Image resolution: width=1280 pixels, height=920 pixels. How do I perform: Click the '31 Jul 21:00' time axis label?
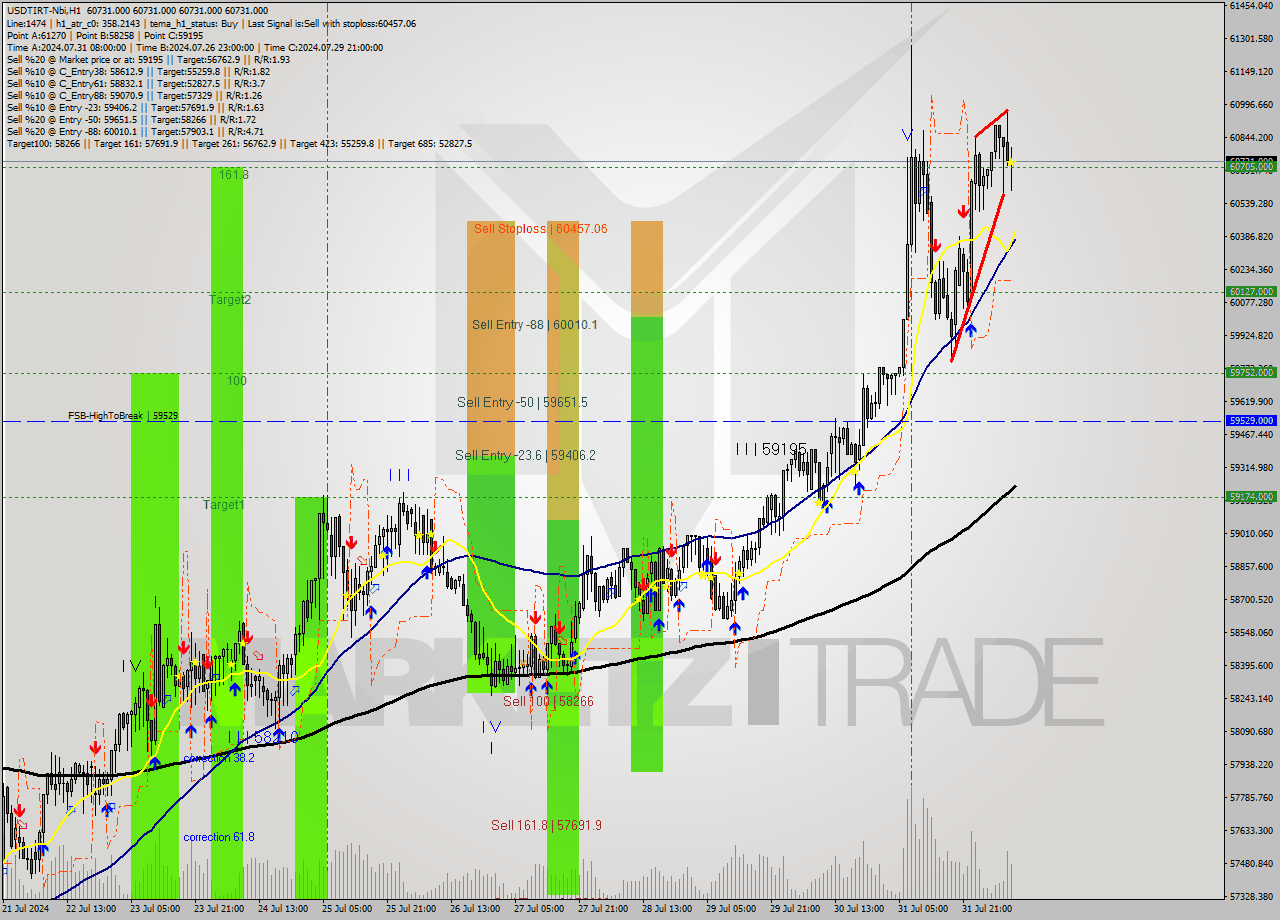(987, 909)
